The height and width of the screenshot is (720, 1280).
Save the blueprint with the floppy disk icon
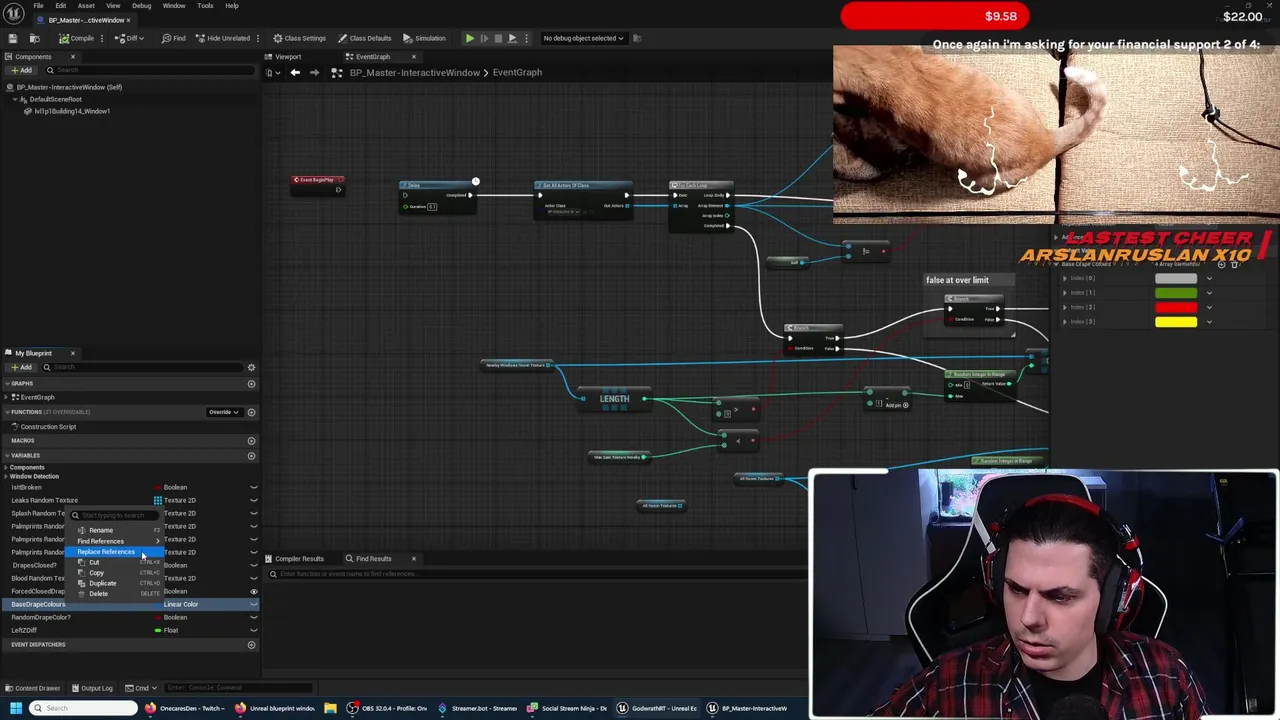(x=12, y=38)
